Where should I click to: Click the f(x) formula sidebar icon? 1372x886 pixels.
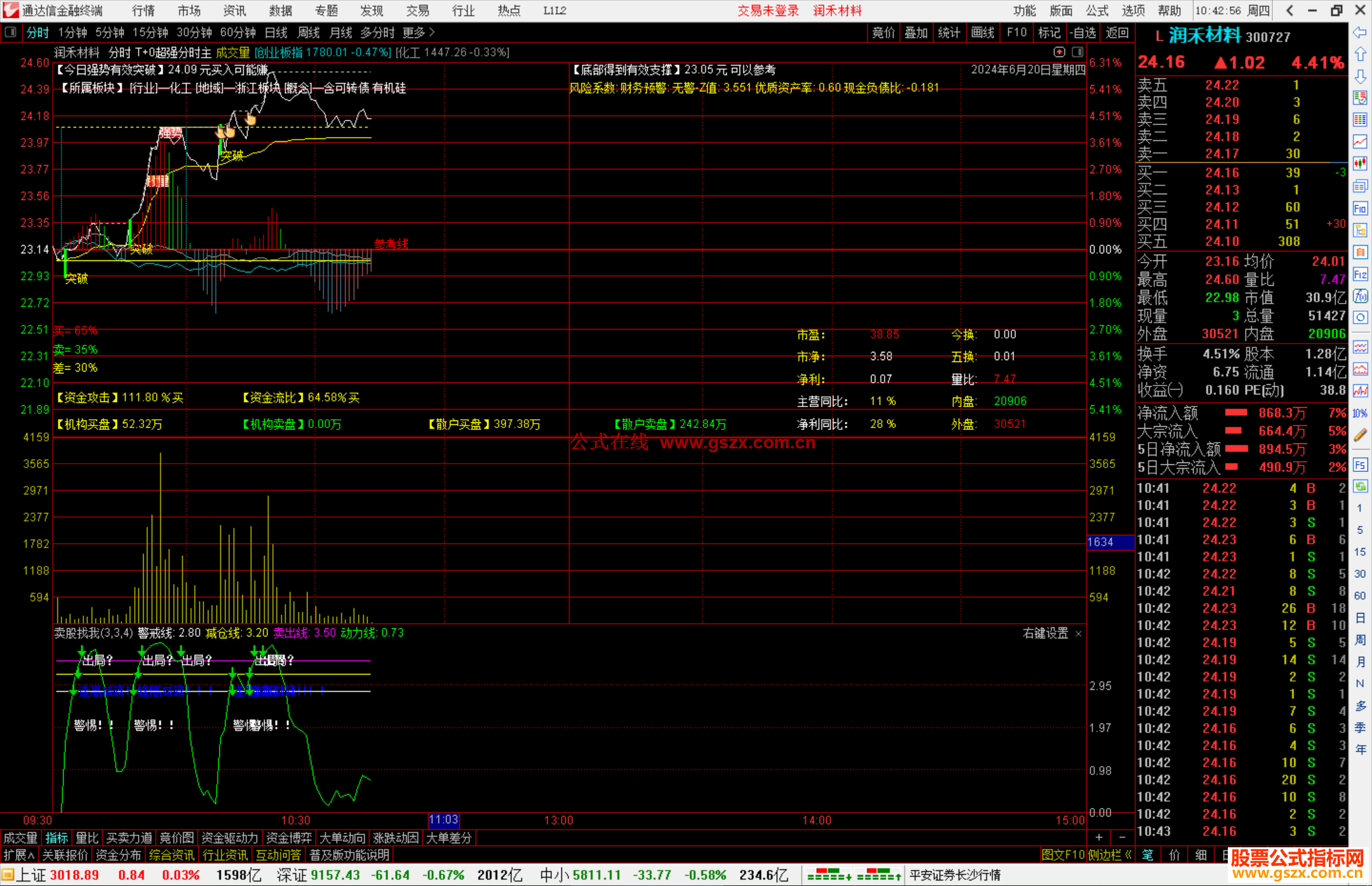pos(1360,296)
